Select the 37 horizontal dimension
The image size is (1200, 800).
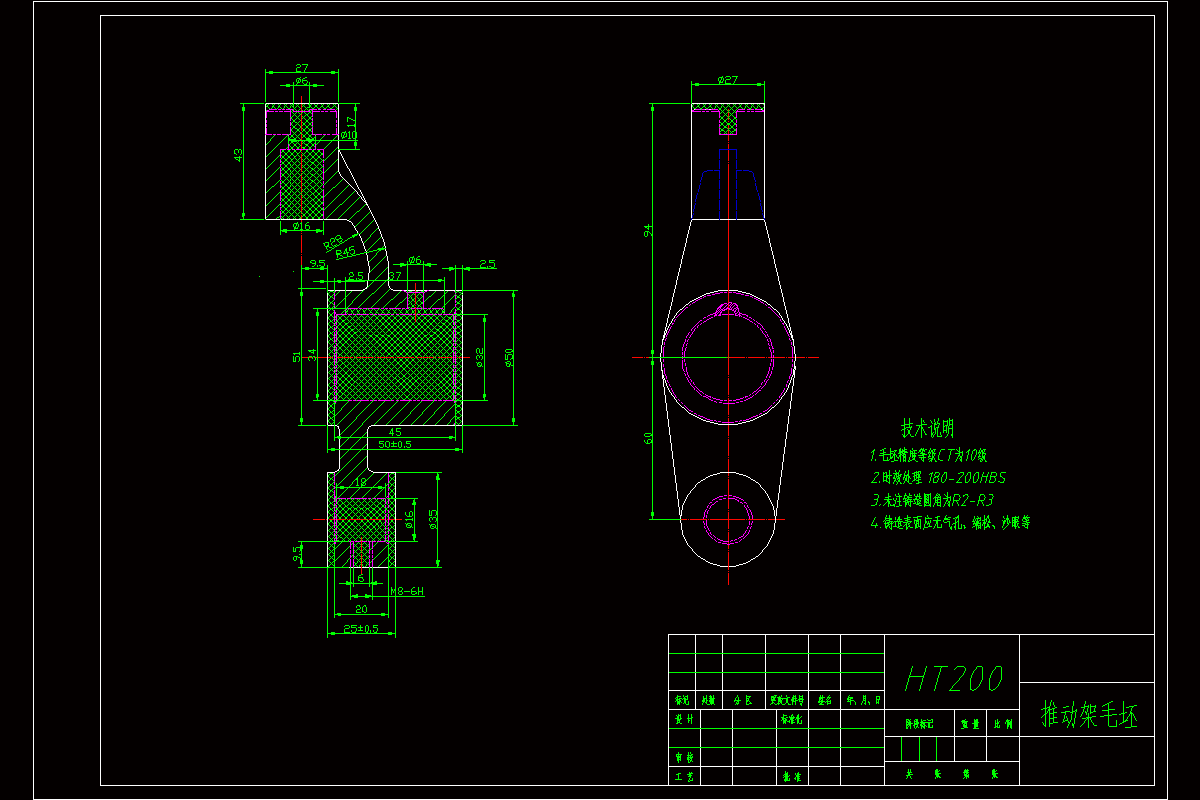click(394, 275)
